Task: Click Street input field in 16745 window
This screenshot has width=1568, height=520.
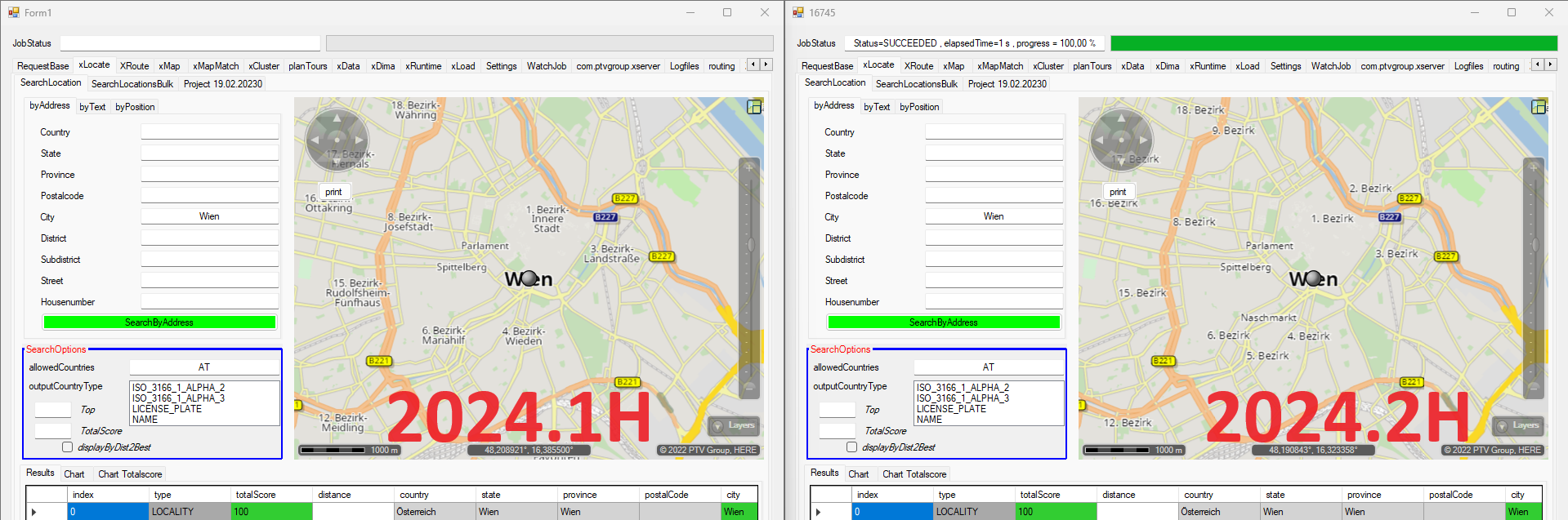Action: coord(994,281)
